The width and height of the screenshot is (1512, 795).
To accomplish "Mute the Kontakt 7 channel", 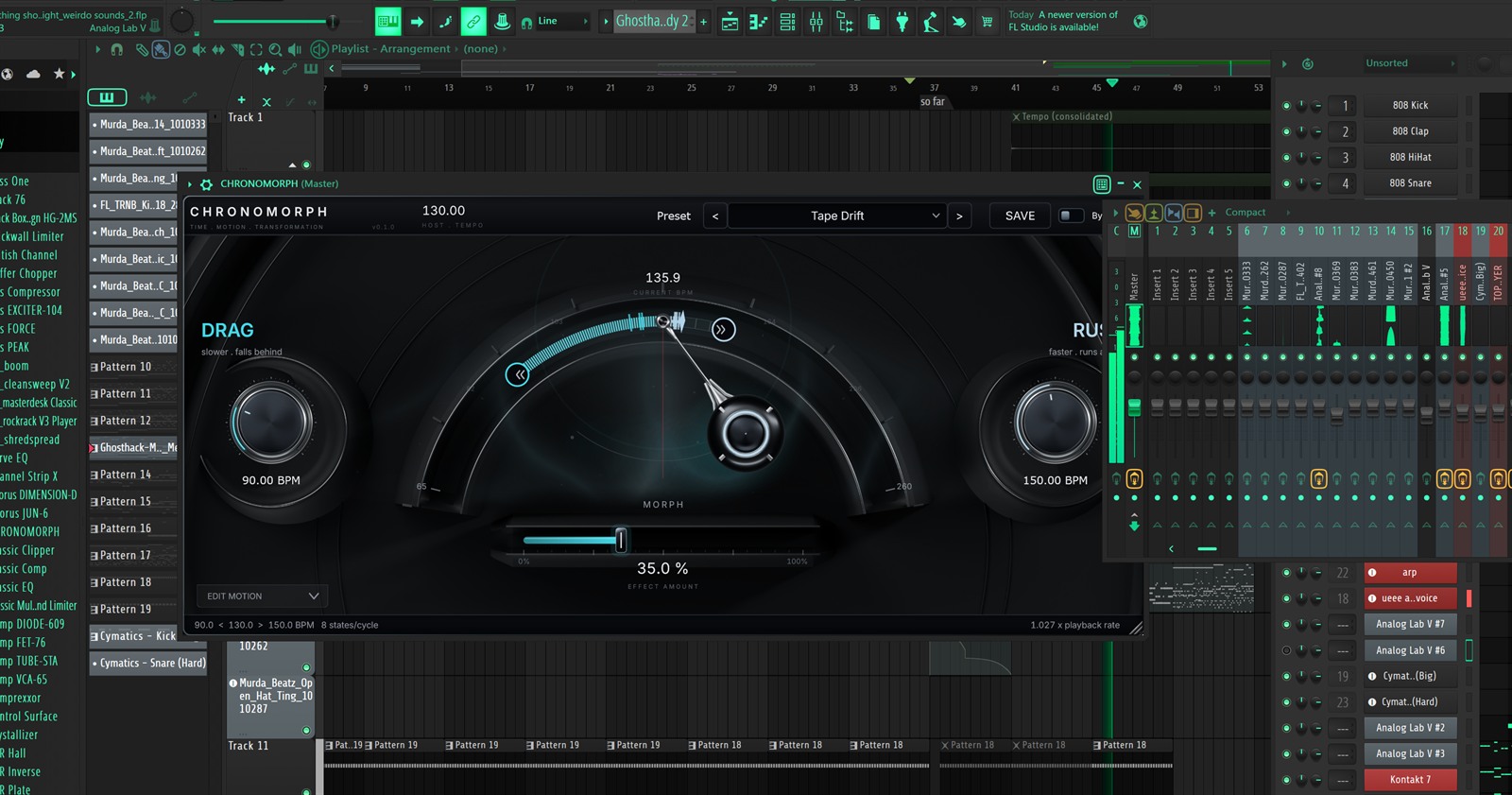I will coord(1286,780).
